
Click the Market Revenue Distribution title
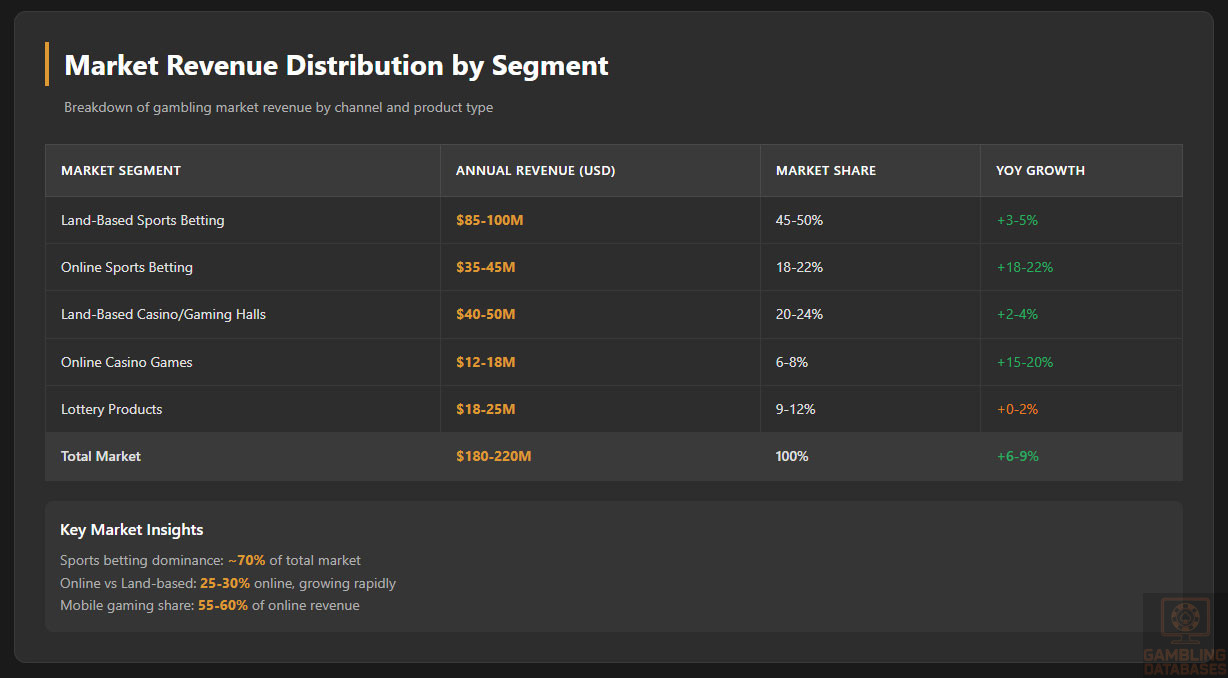pyautogui.click(x=336, y=65)
